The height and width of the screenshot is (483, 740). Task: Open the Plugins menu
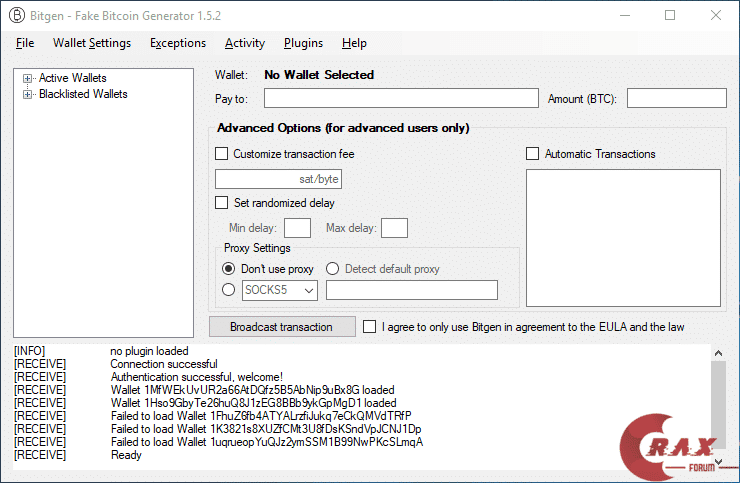click(x=303, y=43)
